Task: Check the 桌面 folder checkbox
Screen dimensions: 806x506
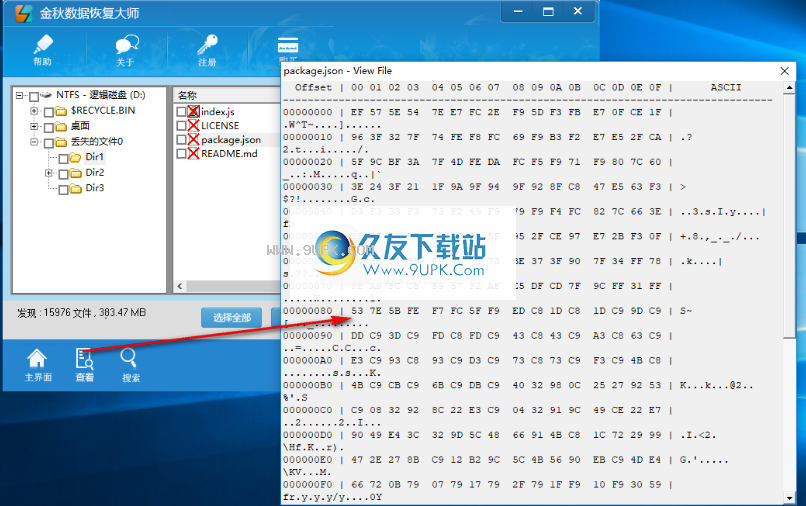Action: 49,127
